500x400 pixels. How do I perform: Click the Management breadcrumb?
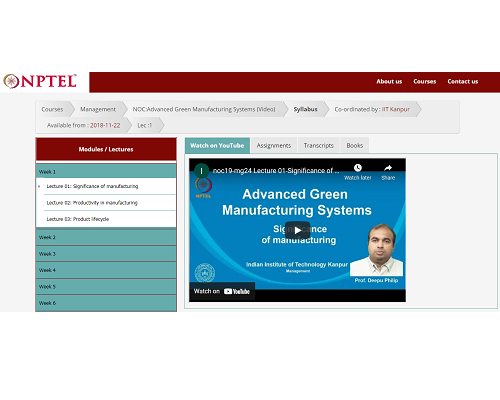[98, 109]
